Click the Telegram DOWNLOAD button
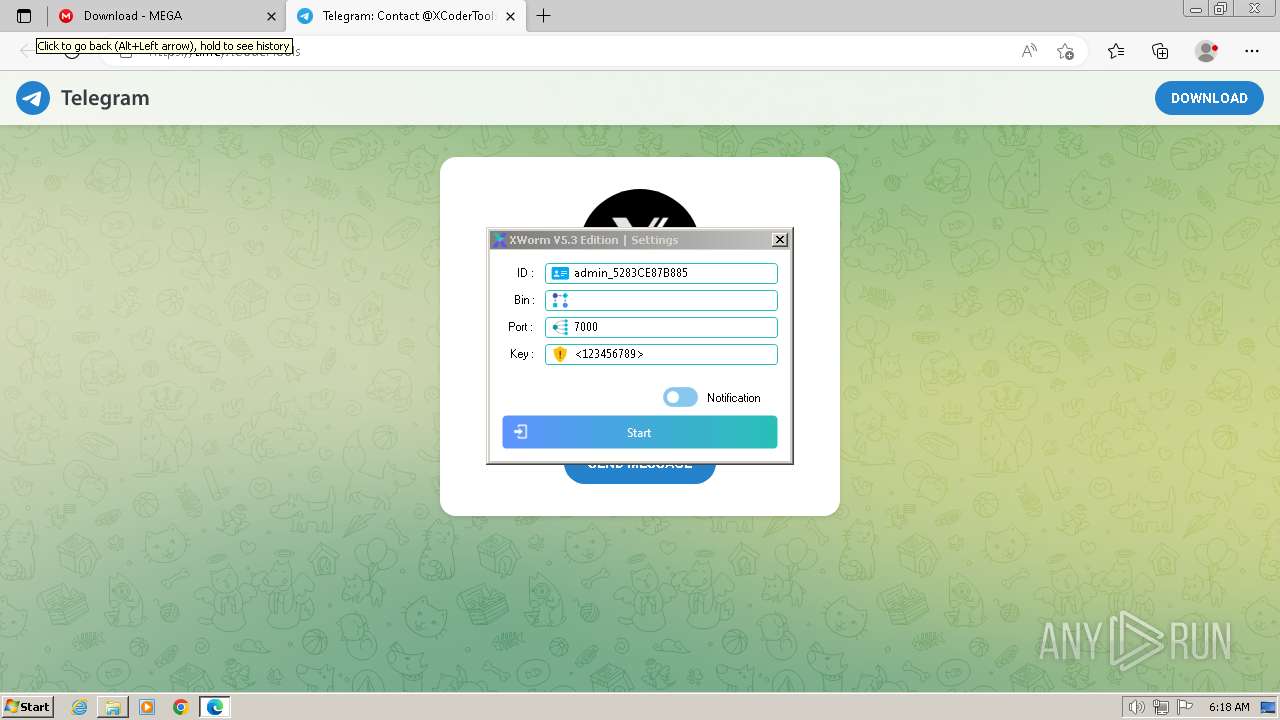 [1209, 98]
